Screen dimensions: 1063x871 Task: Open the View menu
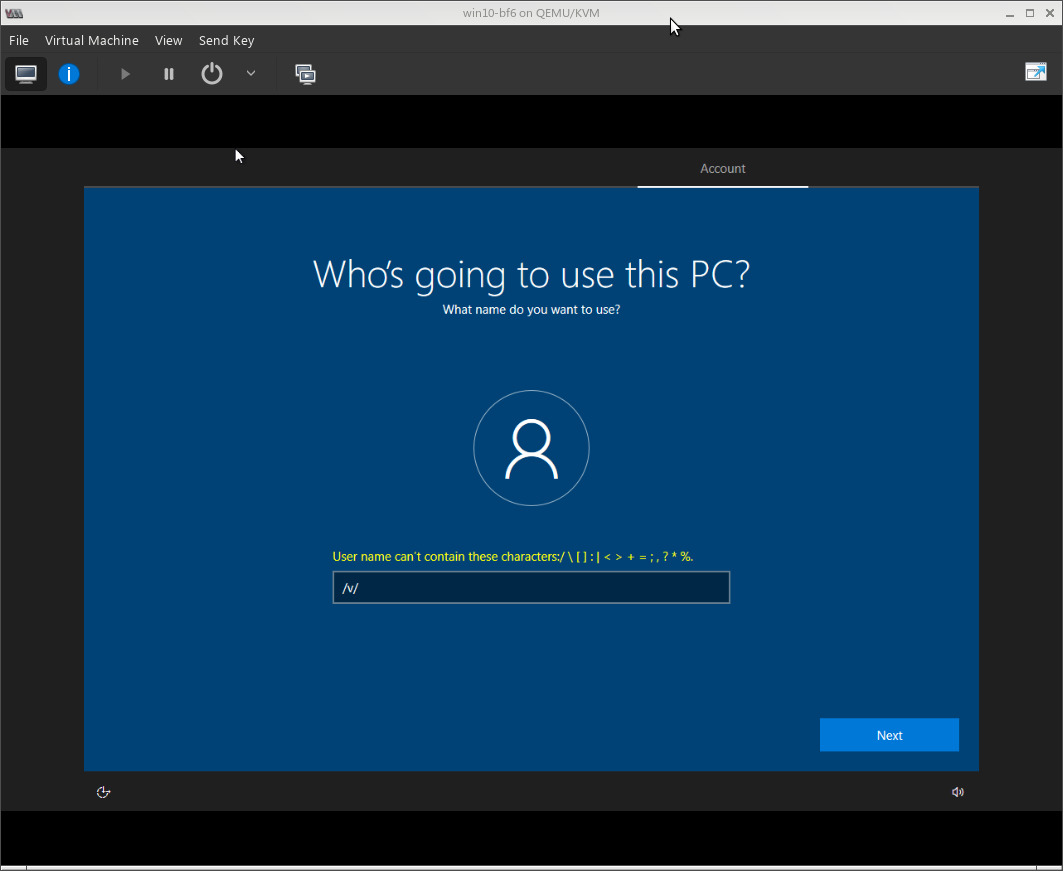pos(168,41)
